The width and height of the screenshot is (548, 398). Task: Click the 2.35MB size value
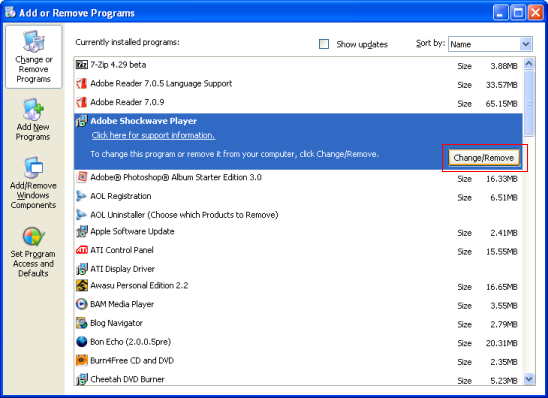pyautogui.click(x=504, y=362)
